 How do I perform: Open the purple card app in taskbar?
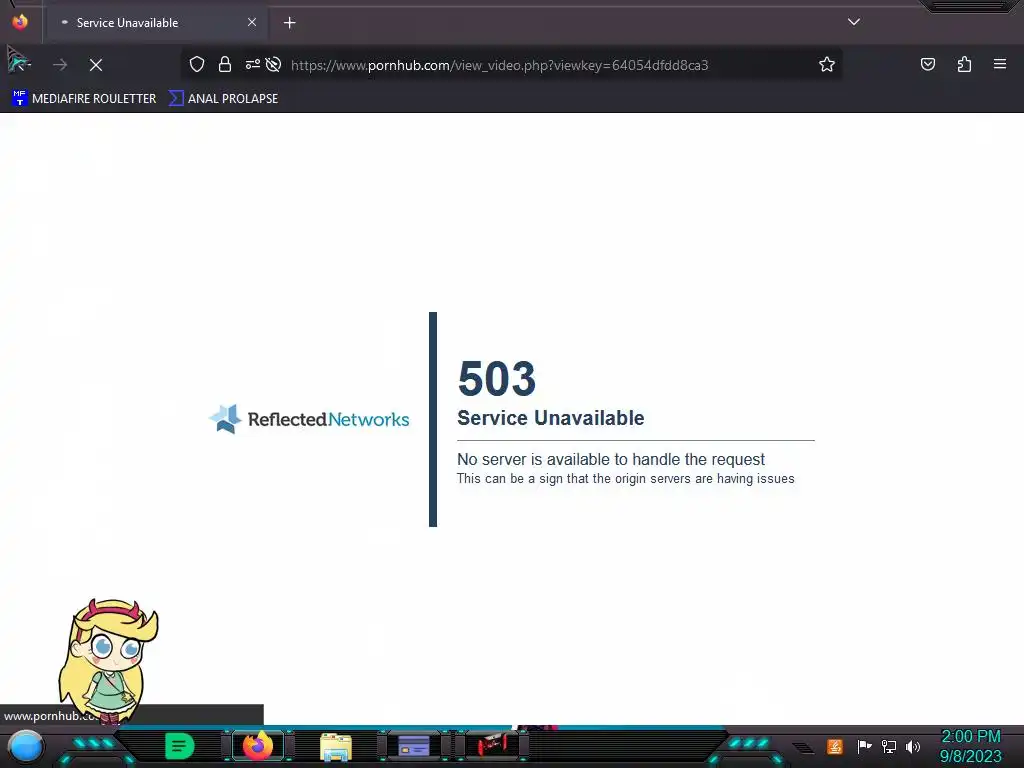pyautogui.click(x=413, y=746)
